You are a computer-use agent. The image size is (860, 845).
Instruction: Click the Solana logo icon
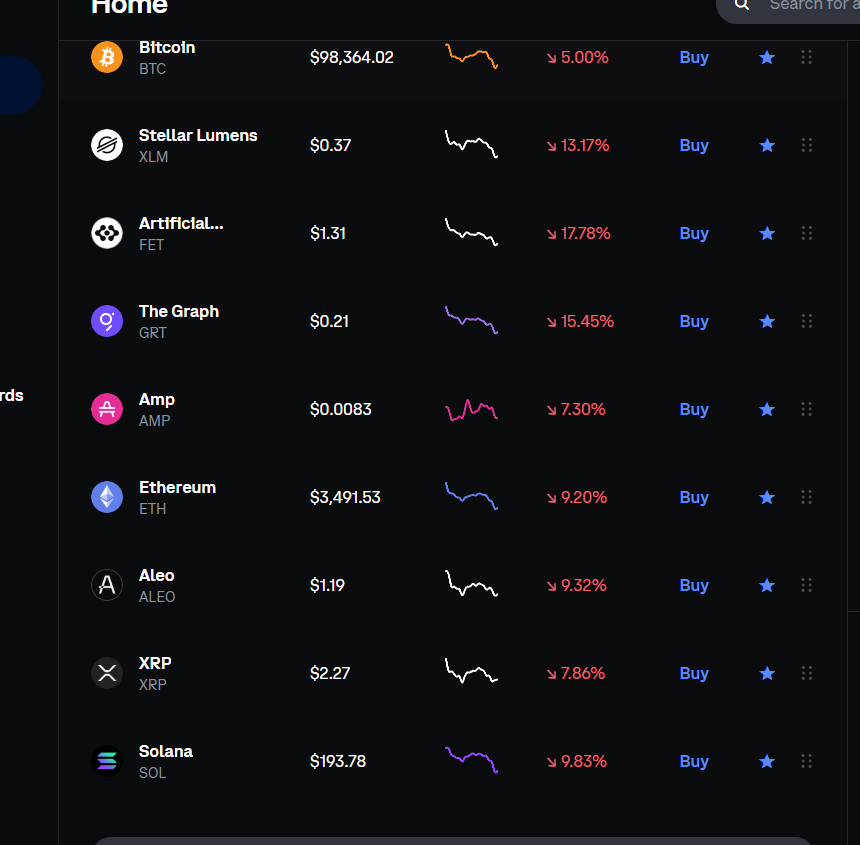pos(107,761)
